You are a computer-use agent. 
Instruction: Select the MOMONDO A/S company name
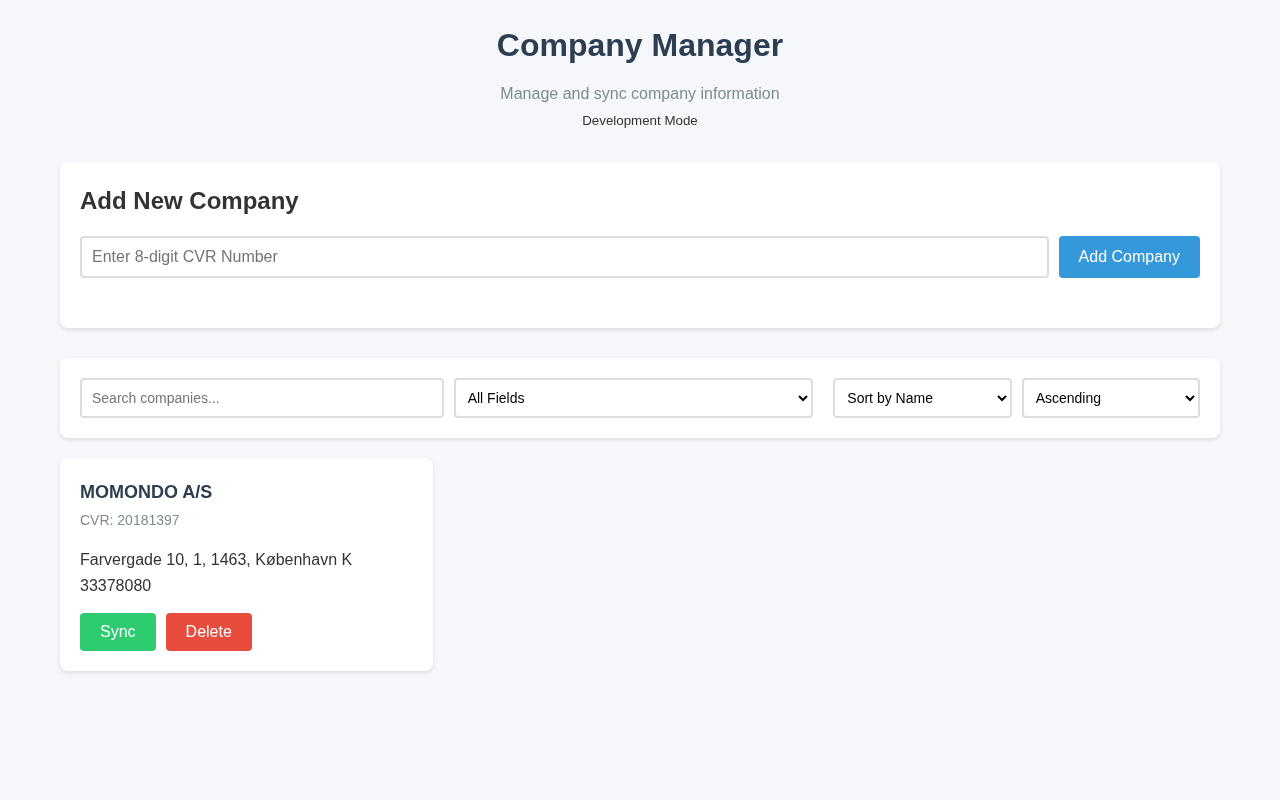coord(146,492)
